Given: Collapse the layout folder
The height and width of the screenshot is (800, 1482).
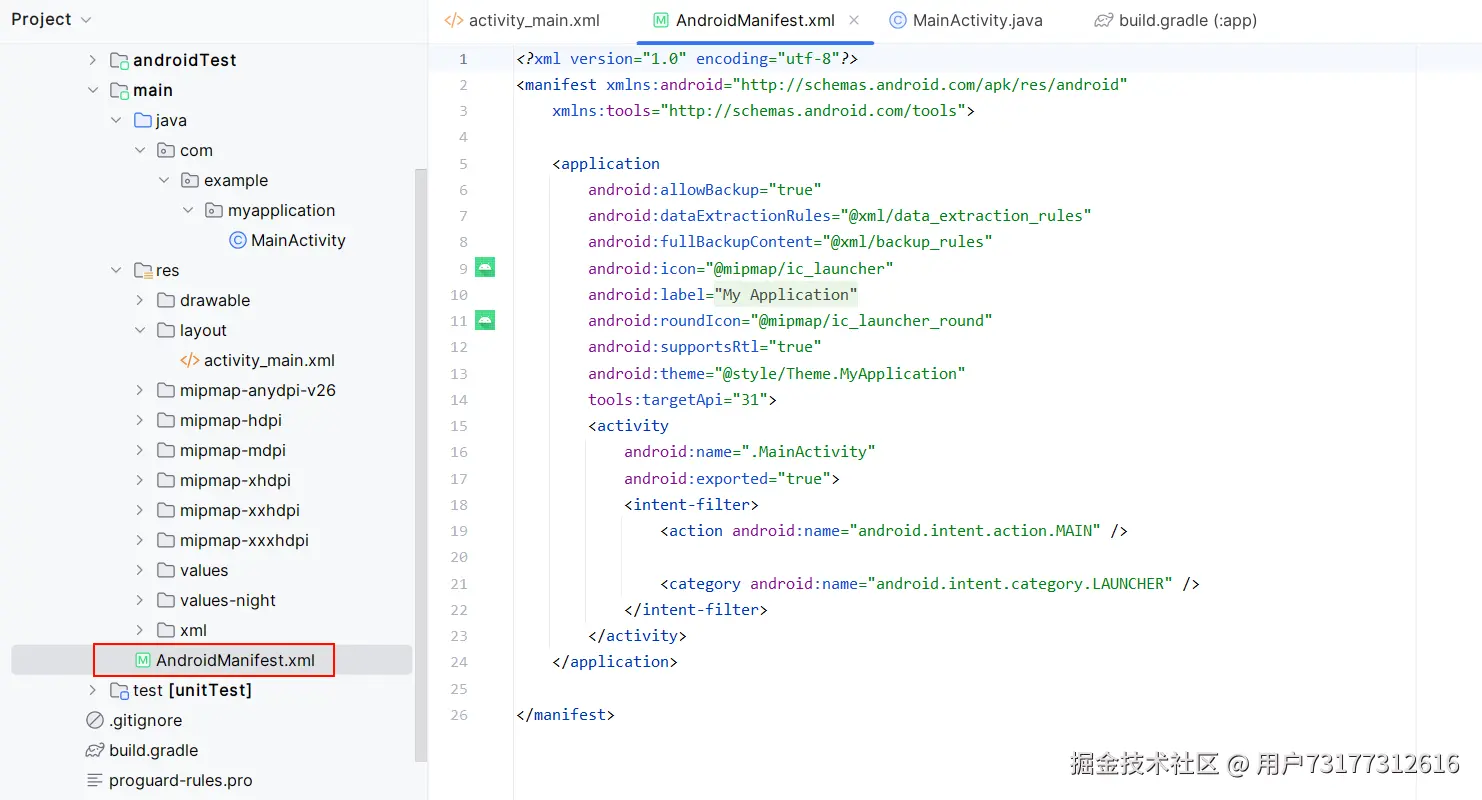Looking at the screenshot, I should click(140, 330).
